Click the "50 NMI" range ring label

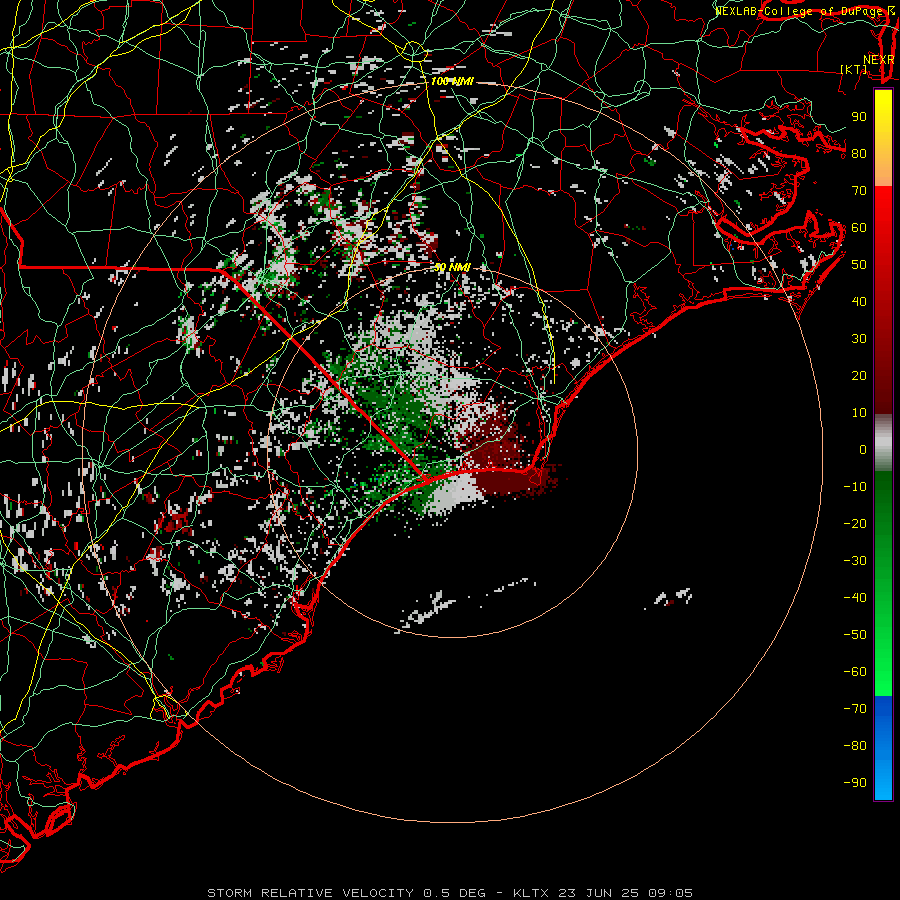(452, 267)
